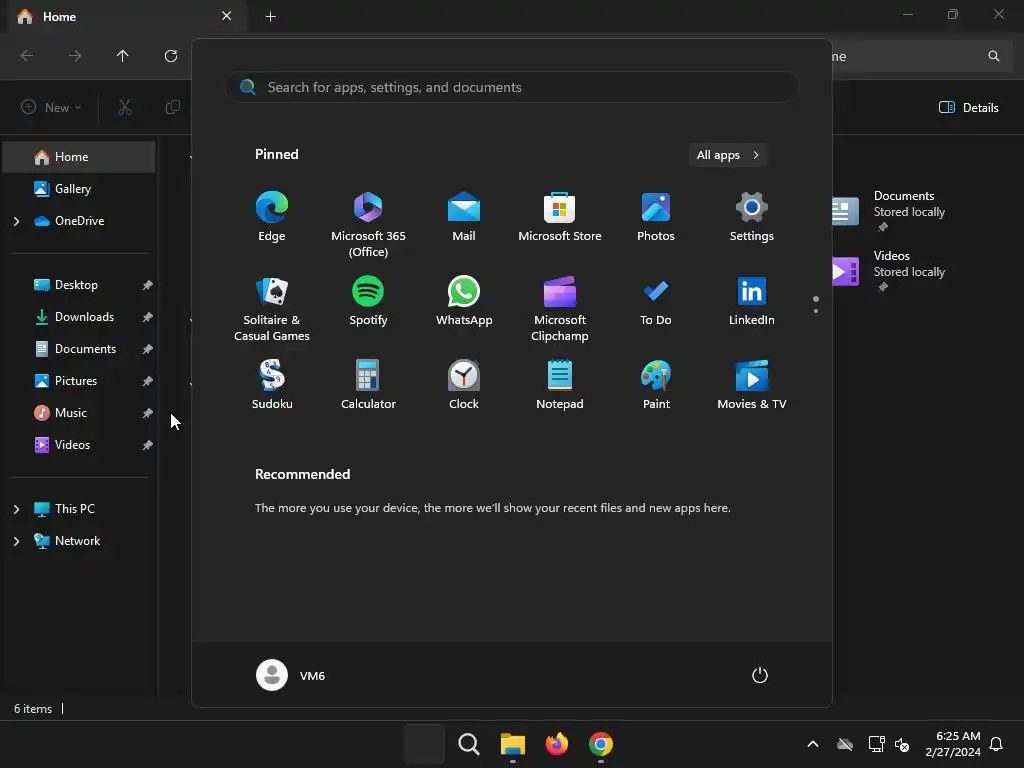This screenshot has width=1024, height=768.
Task: Add a new tab in File Explorer
Action: pos(270,16)
